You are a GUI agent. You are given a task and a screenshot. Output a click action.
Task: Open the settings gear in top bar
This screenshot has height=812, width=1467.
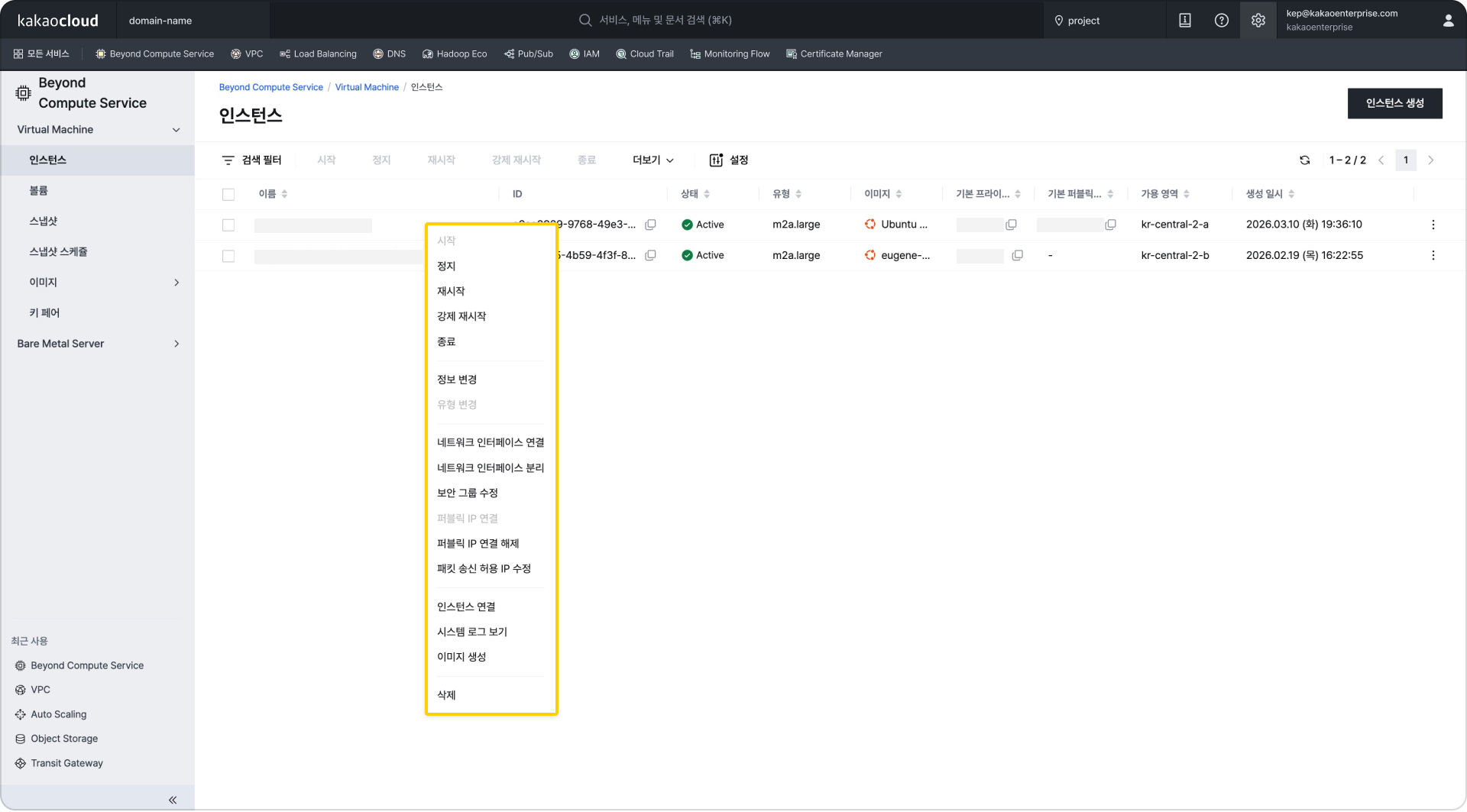coord(1258,21)
